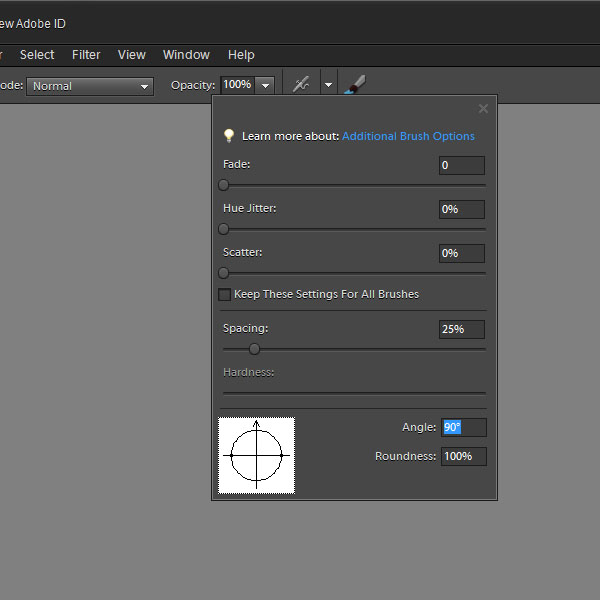Close the additional brush options popup
600x600 pixels.
point(483,109)
